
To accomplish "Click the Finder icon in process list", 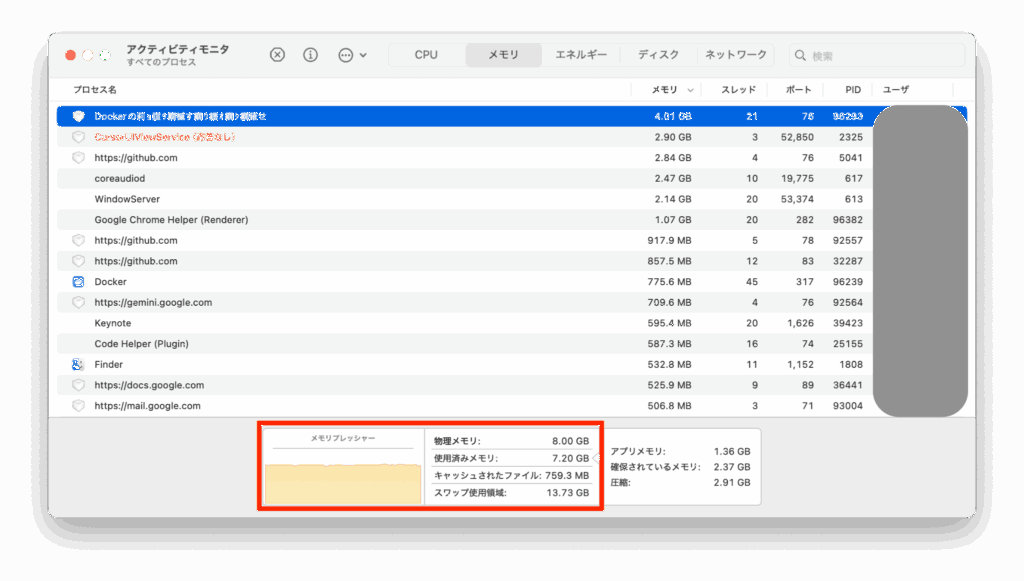I will (x=78, y=364).
